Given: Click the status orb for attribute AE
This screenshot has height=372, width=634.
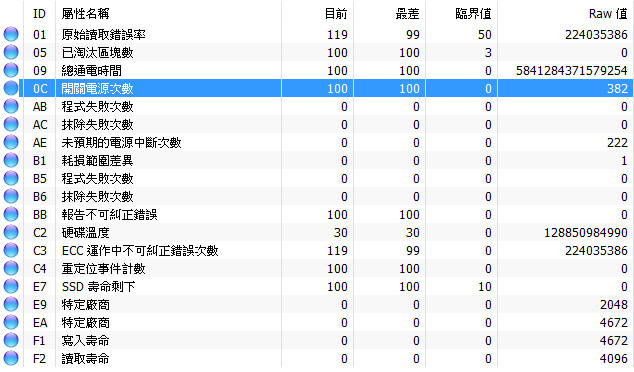Looking at the screenshot, I should point(11,142).
